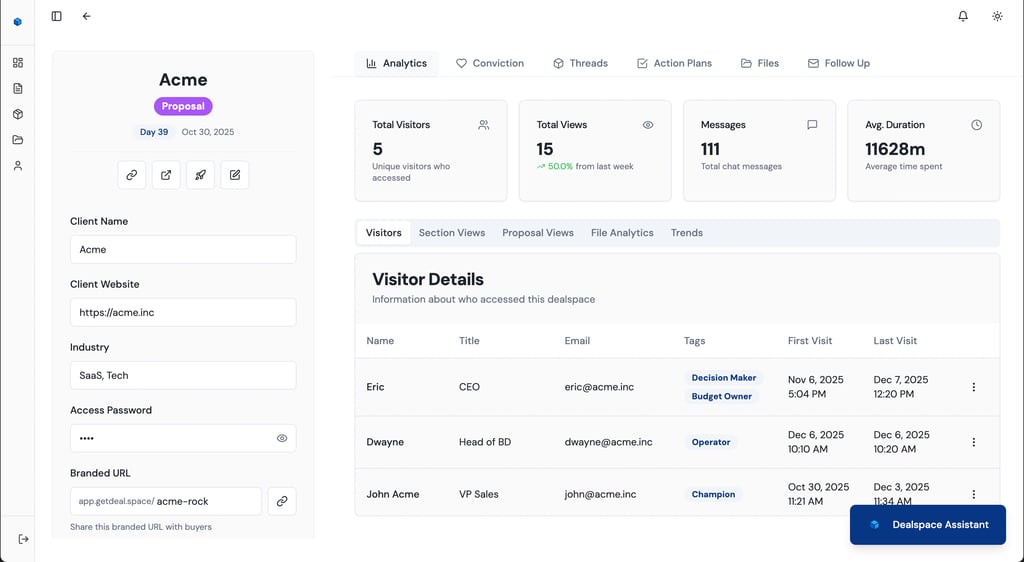
Task: Click the back arrow icon
Action: [87, 16]
